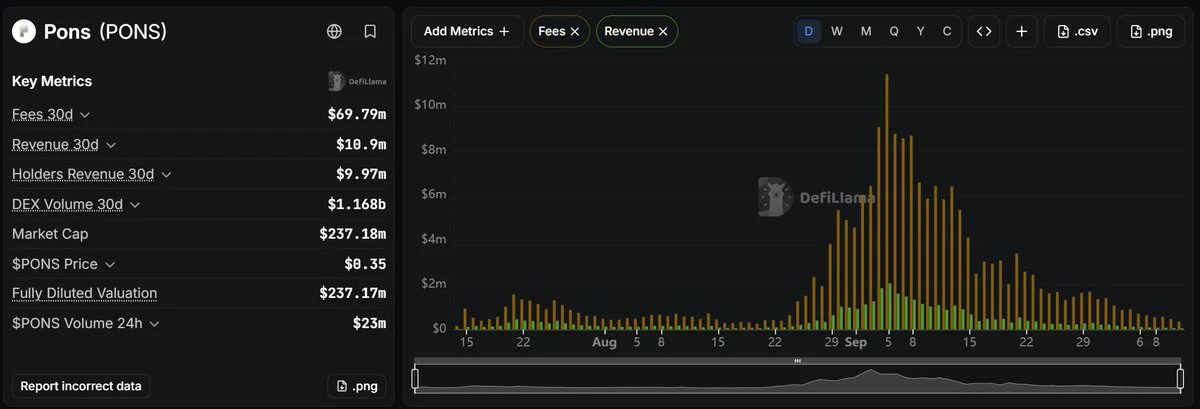
Task: Switch to cumulative interval C
Action: pyautogui.click(x=947, y=31)
